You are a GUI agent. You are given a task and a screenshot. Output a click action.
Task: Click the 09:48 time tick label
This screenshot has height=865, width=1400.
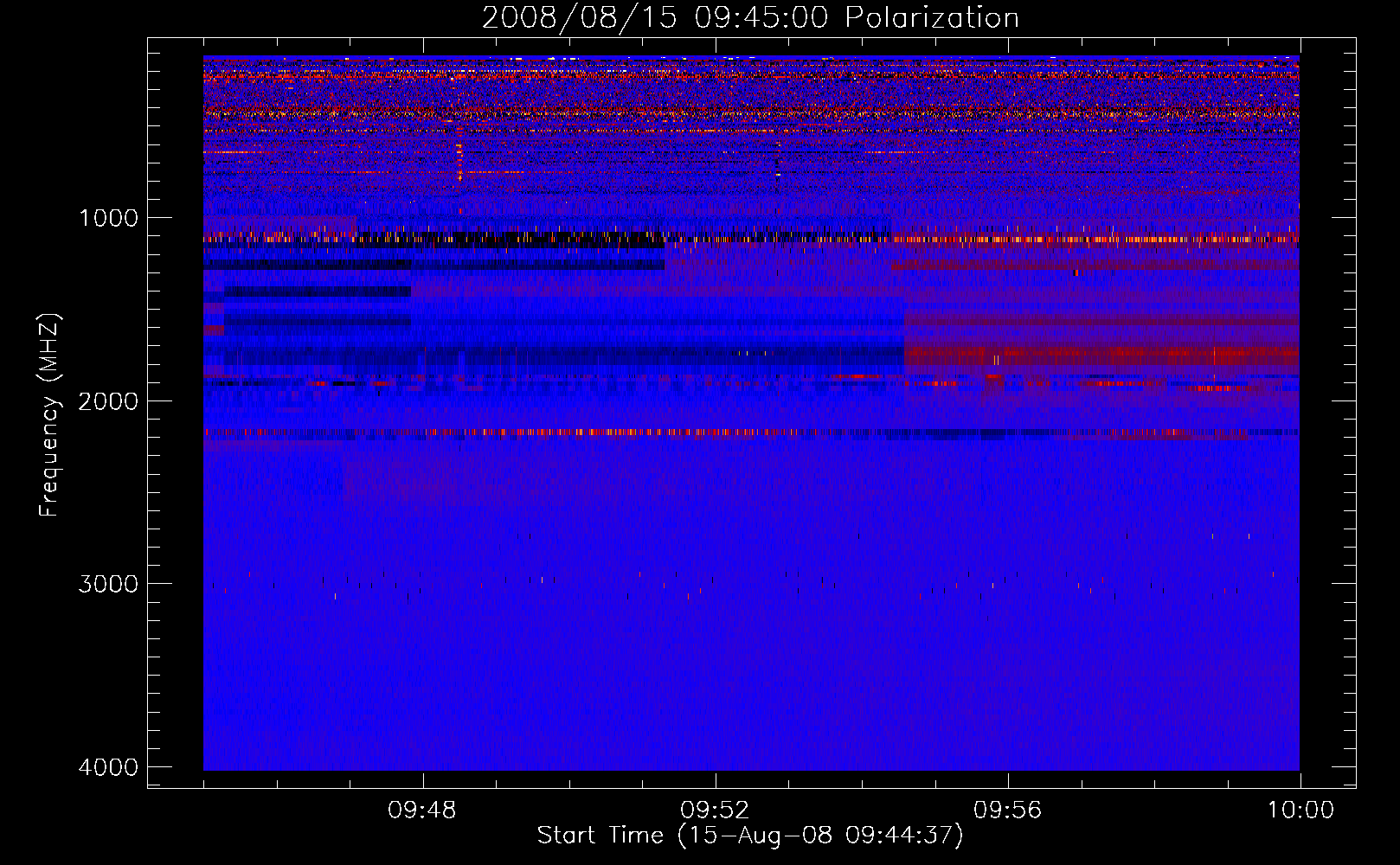pos(421,811)
